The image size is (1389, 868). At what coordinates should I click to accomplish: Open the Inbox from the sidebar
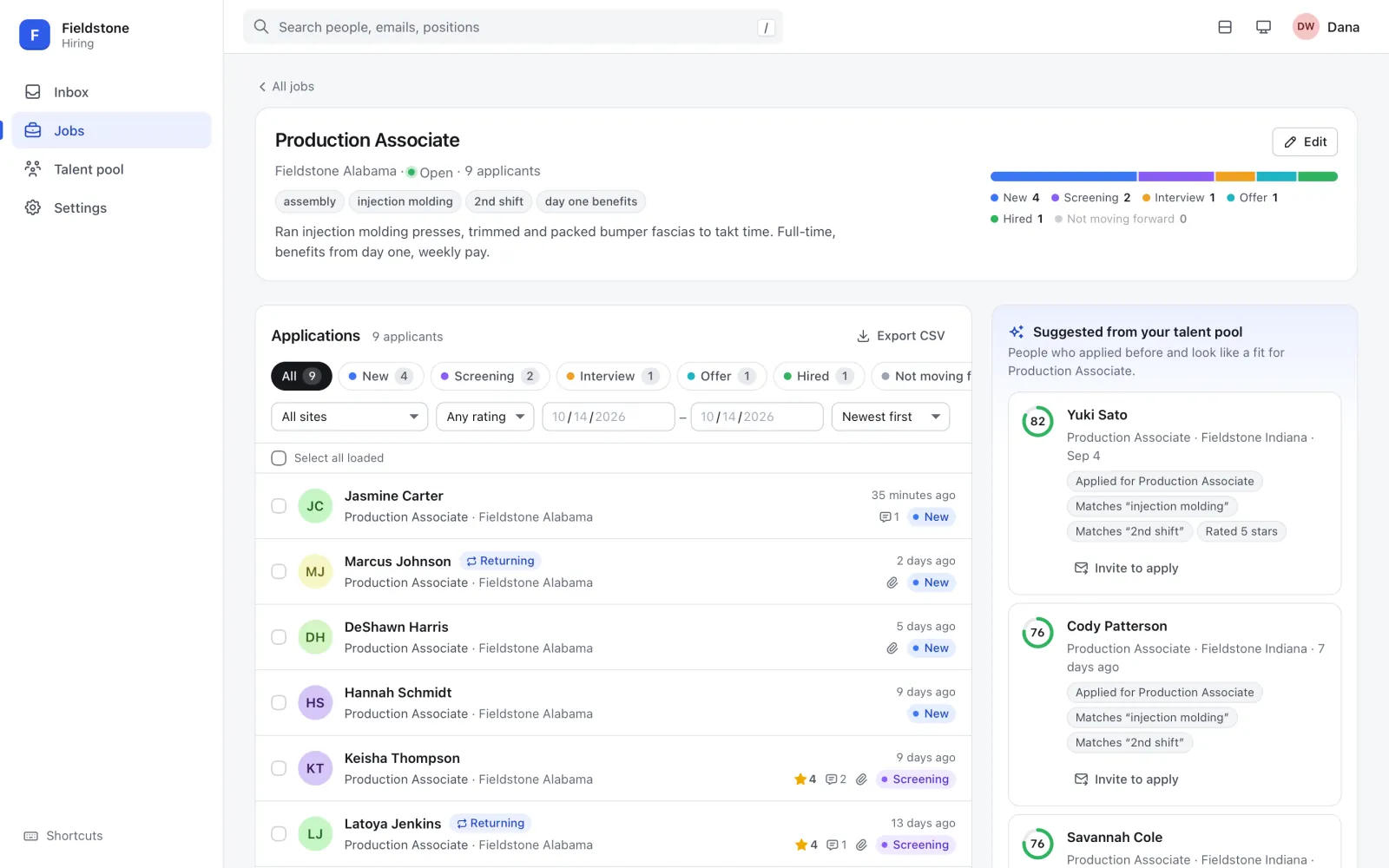click(111, 92)
